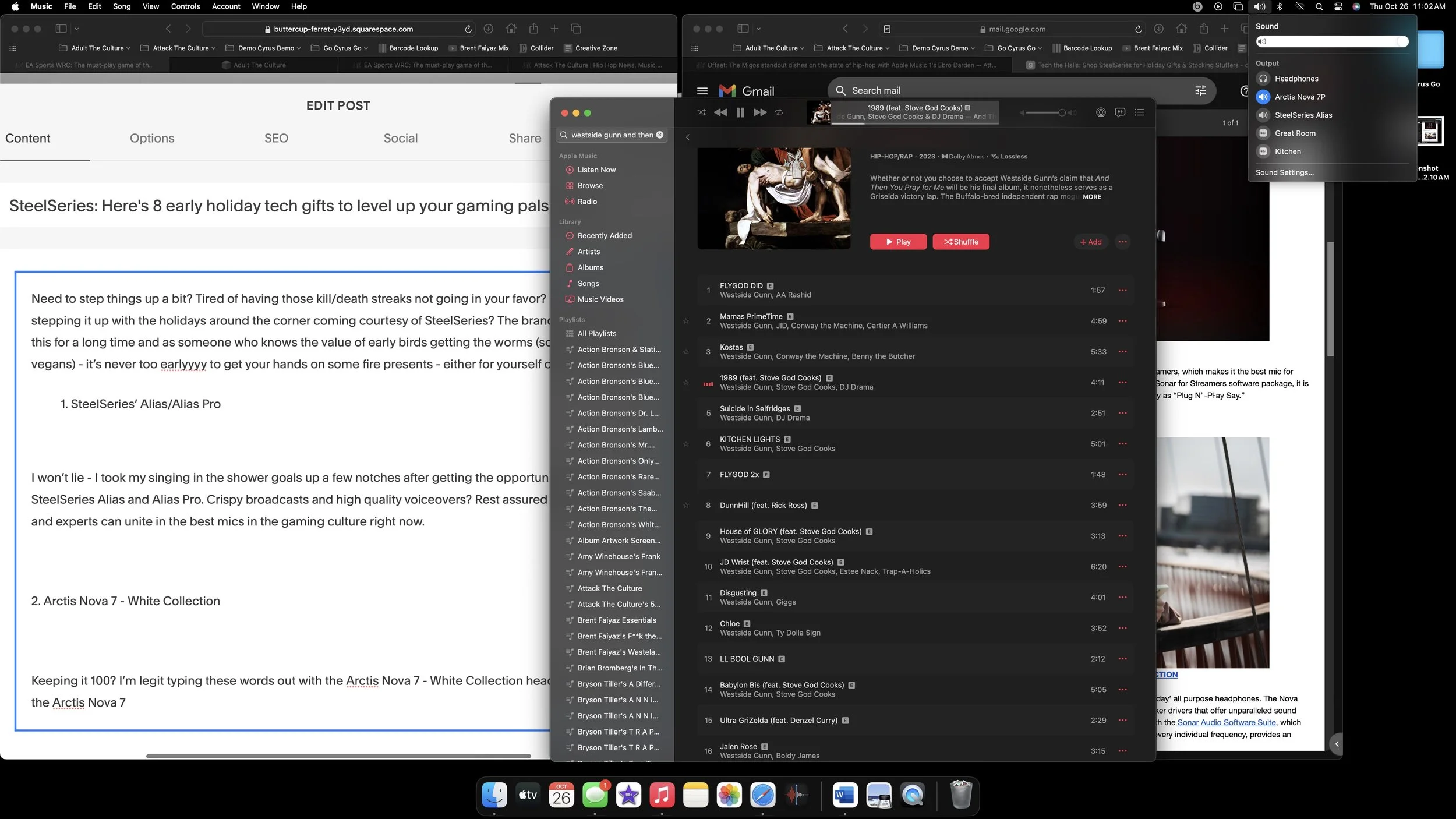Show downloads in the Squarespace Safari window
Image resolution: width=1456 pixels, height=819 pixels.
click(x=489, y=29)
